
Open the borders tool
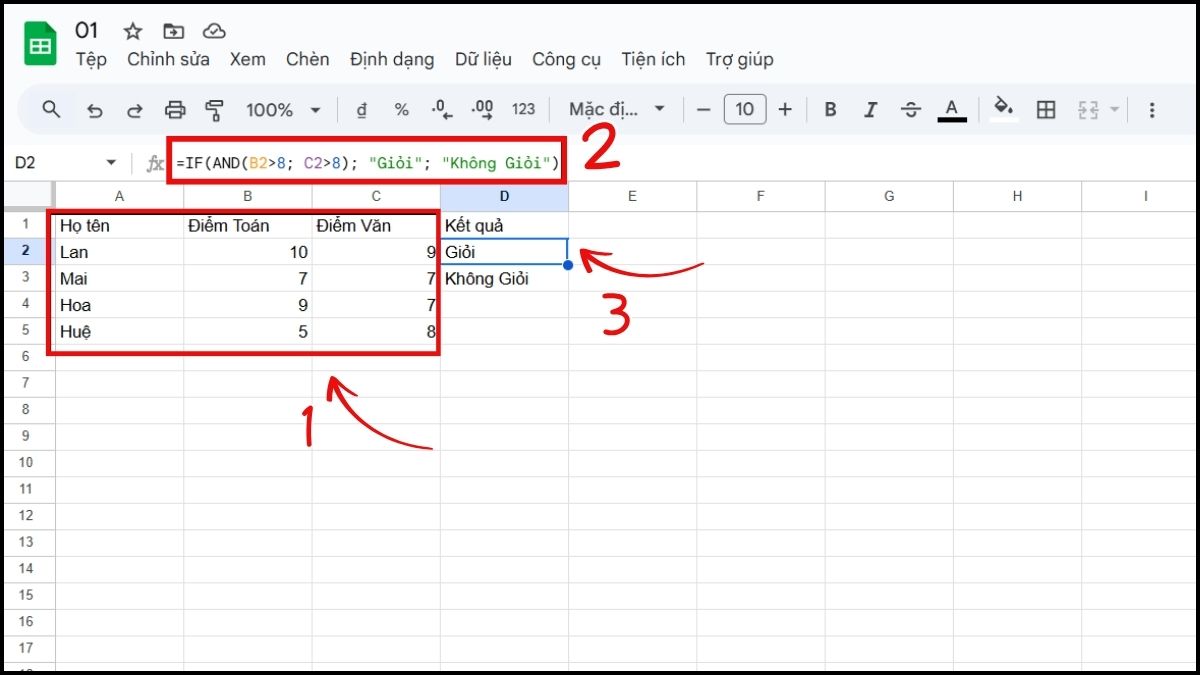point(1046,110)
